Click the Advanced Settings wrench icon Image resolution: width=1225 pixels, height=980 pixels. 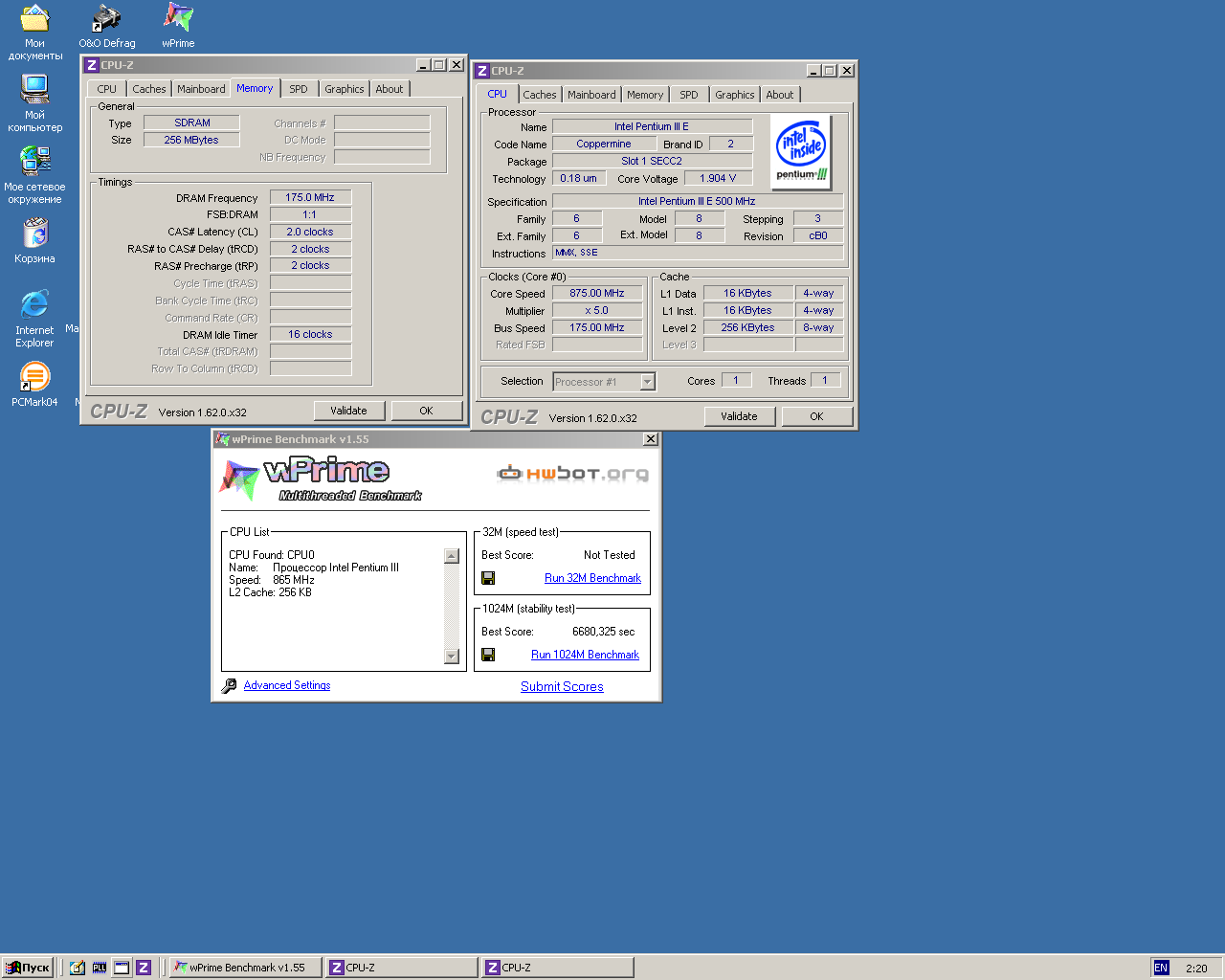coord(229,686)
